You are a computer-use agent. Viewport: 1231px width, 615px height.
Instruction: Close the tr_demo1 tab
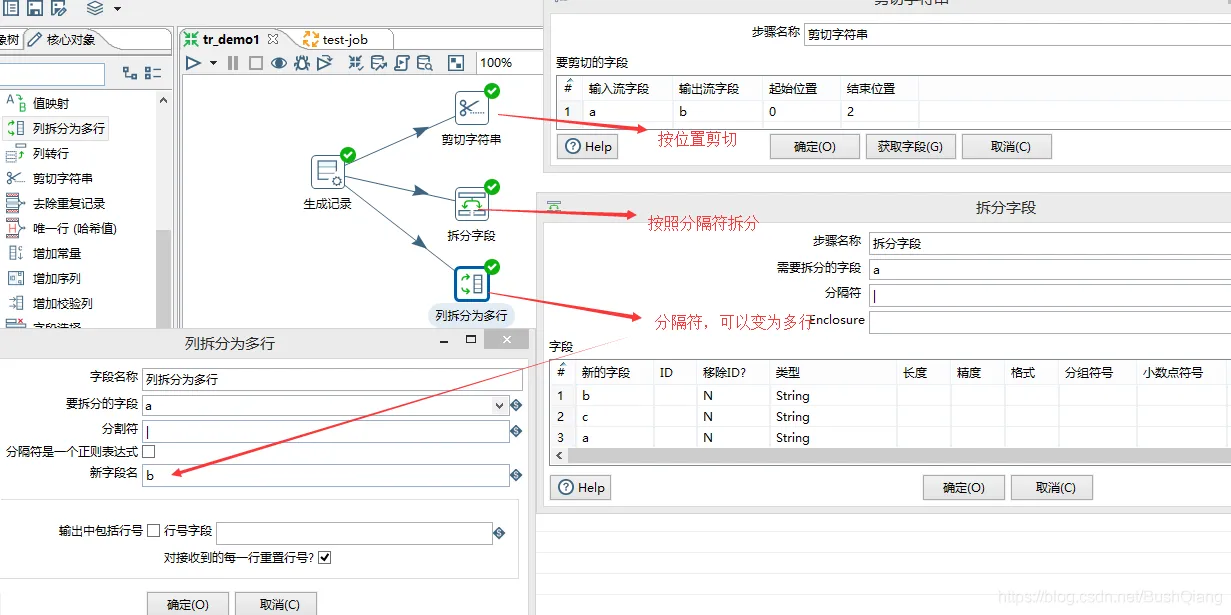click(x=273, y=39)
